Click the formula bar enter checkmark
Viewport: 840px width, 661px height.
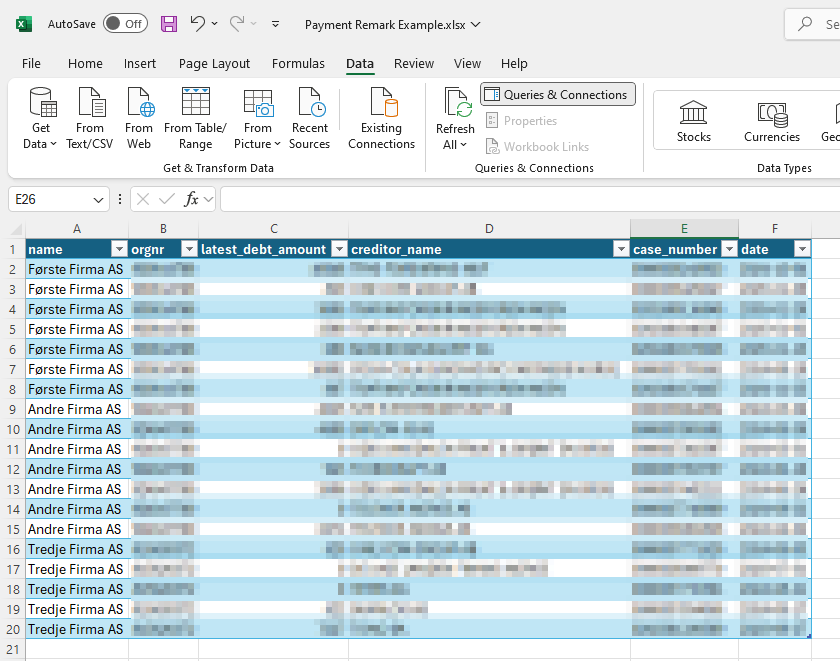pyautogui.click(x=167, y=199)
